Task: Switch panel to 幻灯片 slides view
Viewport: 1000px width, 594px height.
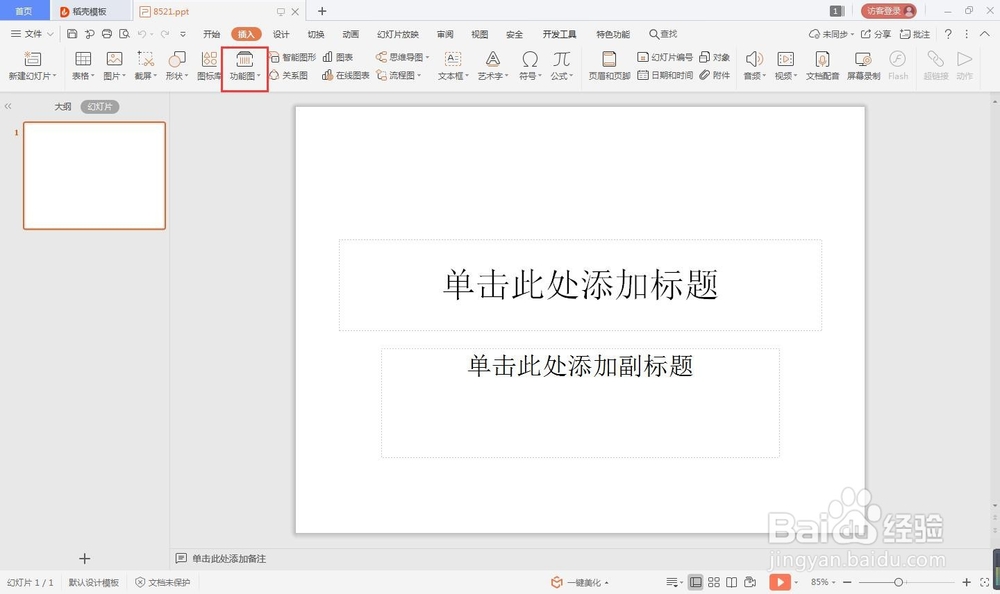Action: click(x=99, y=107)
